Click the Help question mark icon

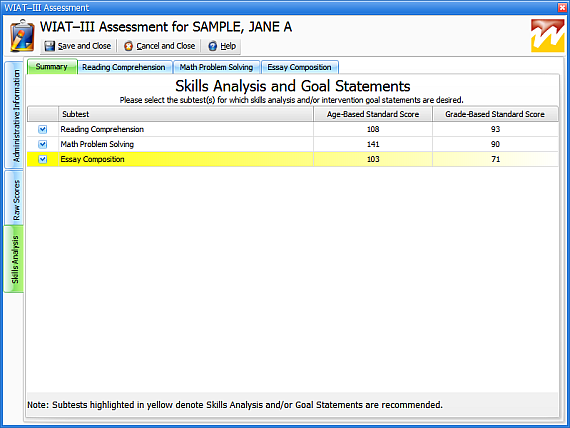[x=213, y=46]
